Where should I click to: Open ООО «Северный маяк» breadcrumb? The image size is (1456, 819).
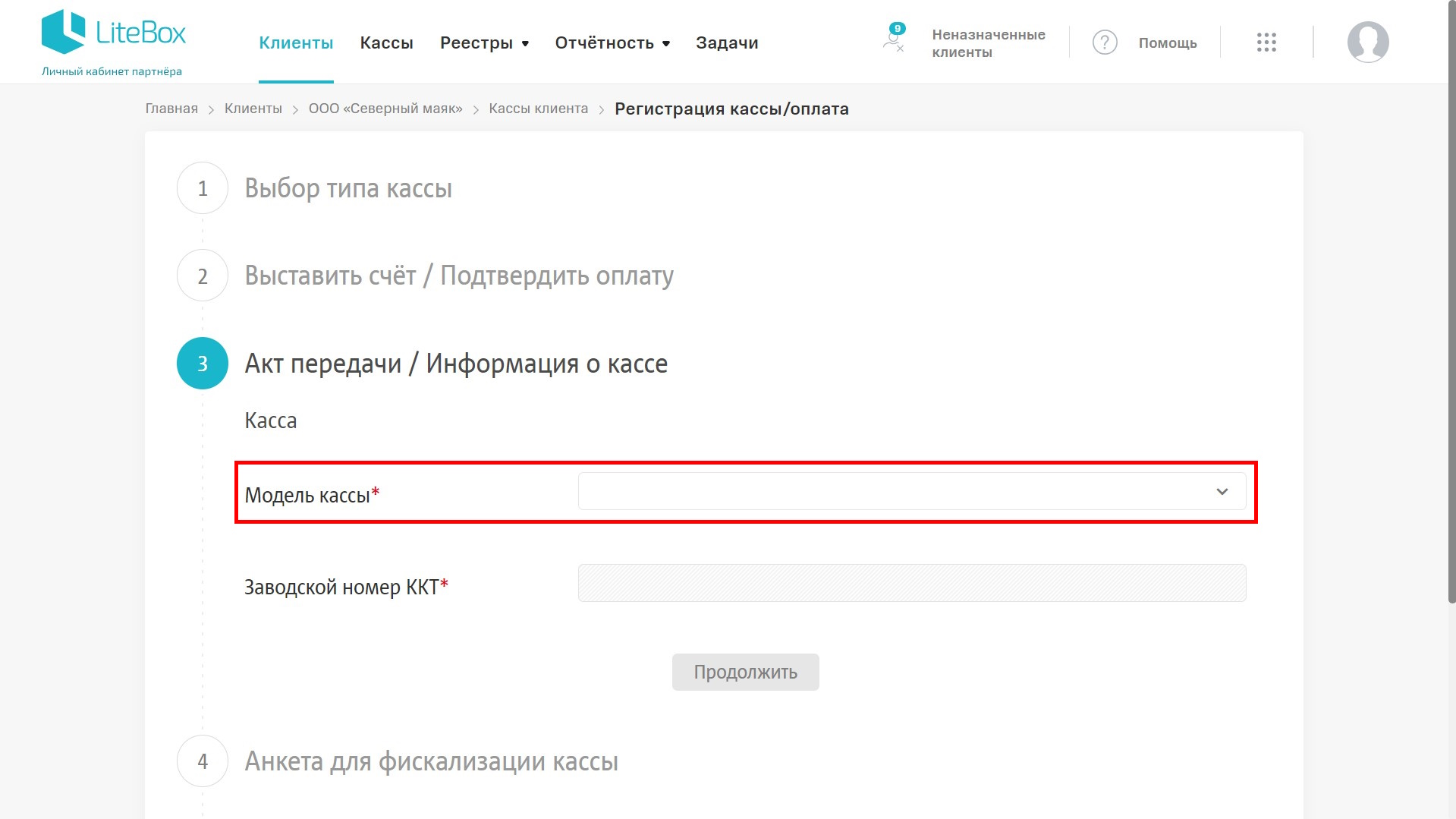click(x=385, y=109)
